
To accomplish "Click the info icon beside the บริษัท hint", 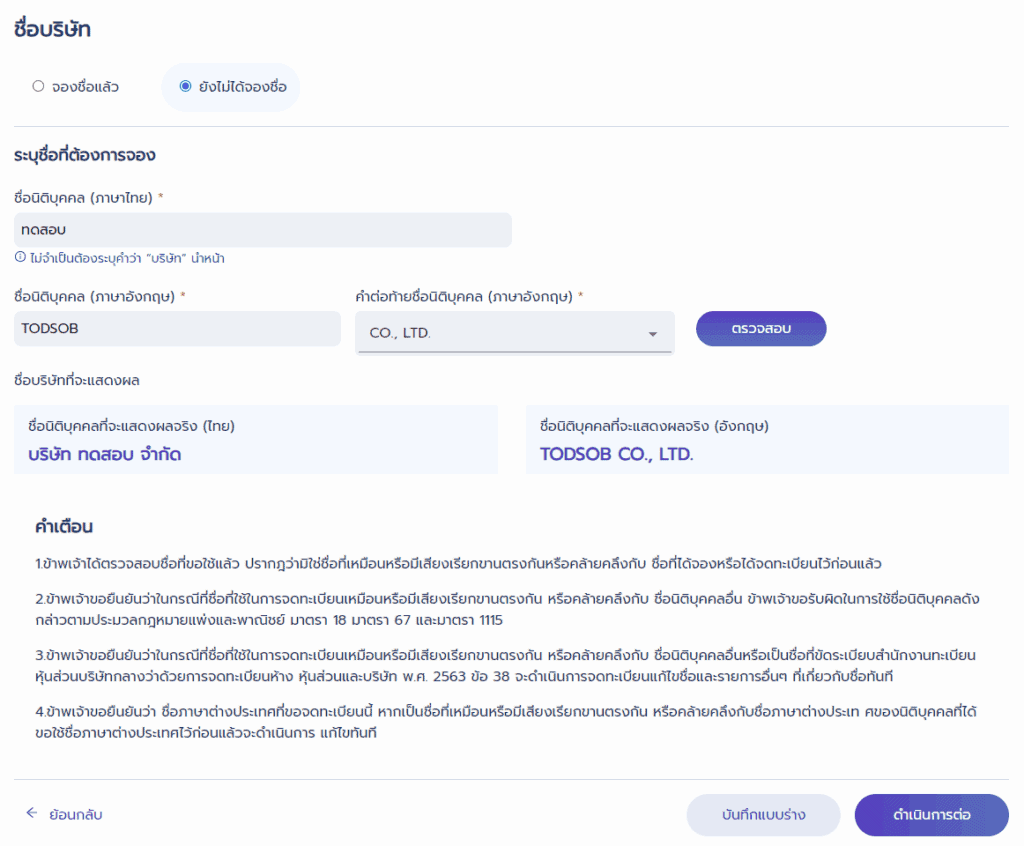I will tap(20, 258).
